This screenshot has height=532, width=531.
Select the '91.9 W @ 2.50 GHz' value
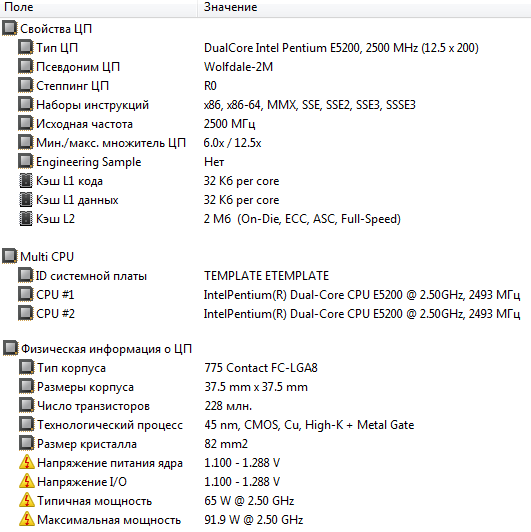[253, 520]
